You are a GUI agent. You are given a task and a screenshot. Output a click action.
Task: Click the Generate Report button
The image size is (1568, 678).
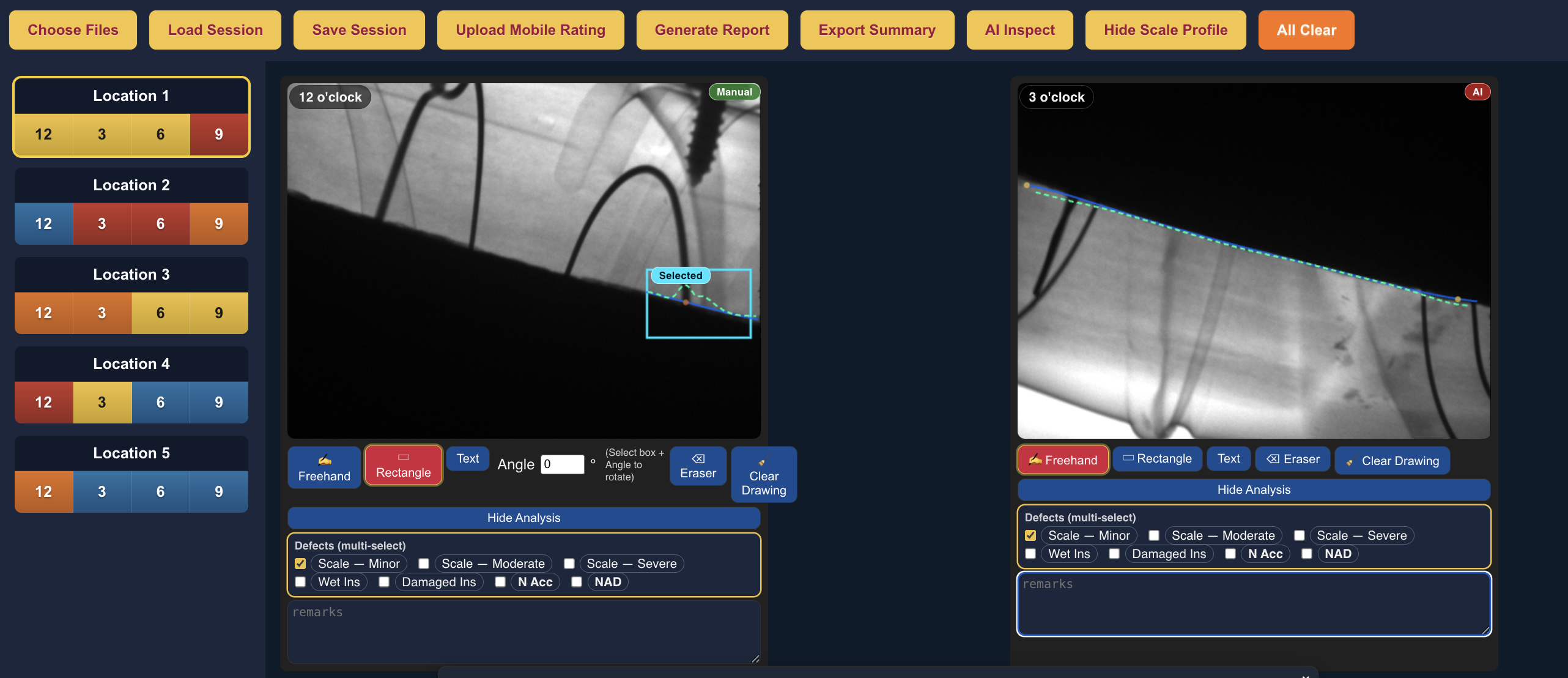pos(712,29)
